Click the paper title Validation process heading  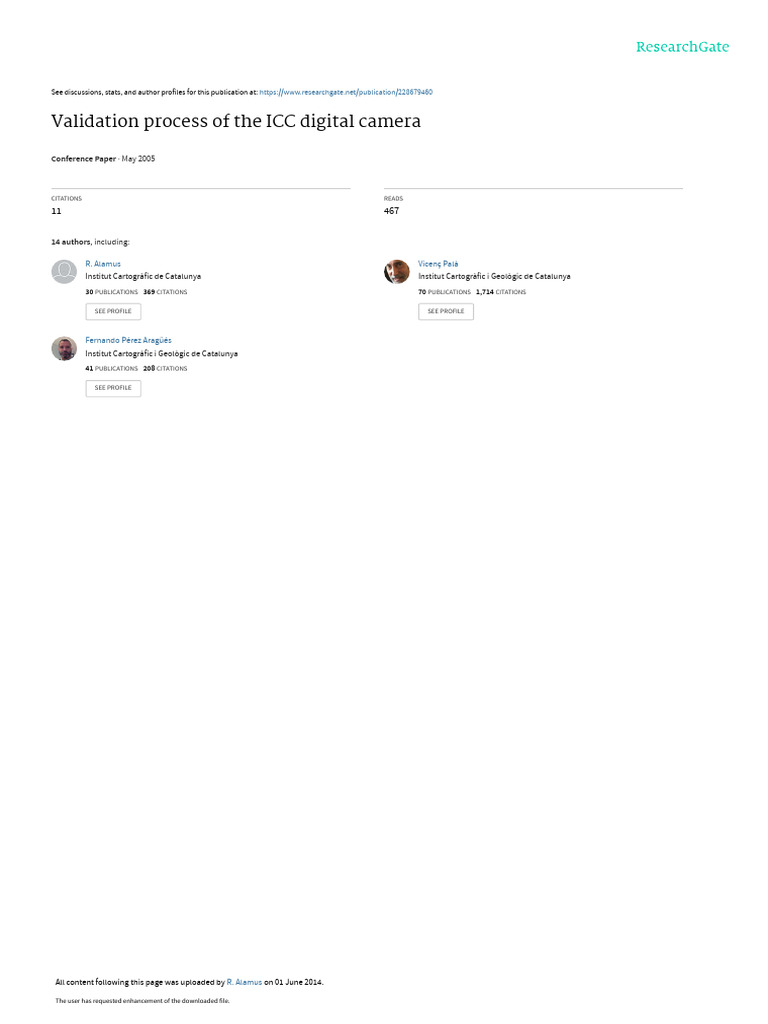point(236,121)
